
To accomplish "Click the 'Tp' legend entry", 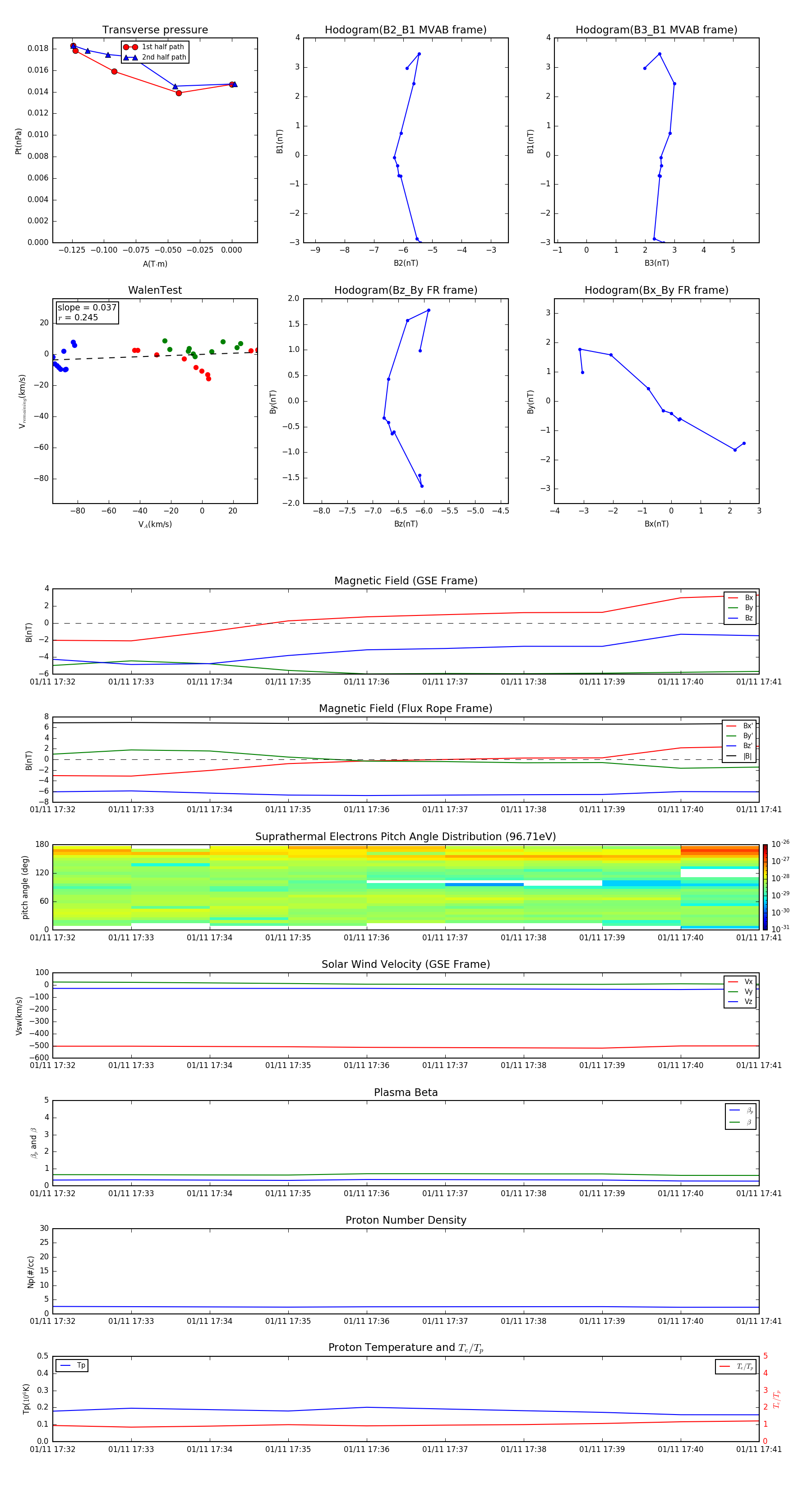I will [72, 1365].
